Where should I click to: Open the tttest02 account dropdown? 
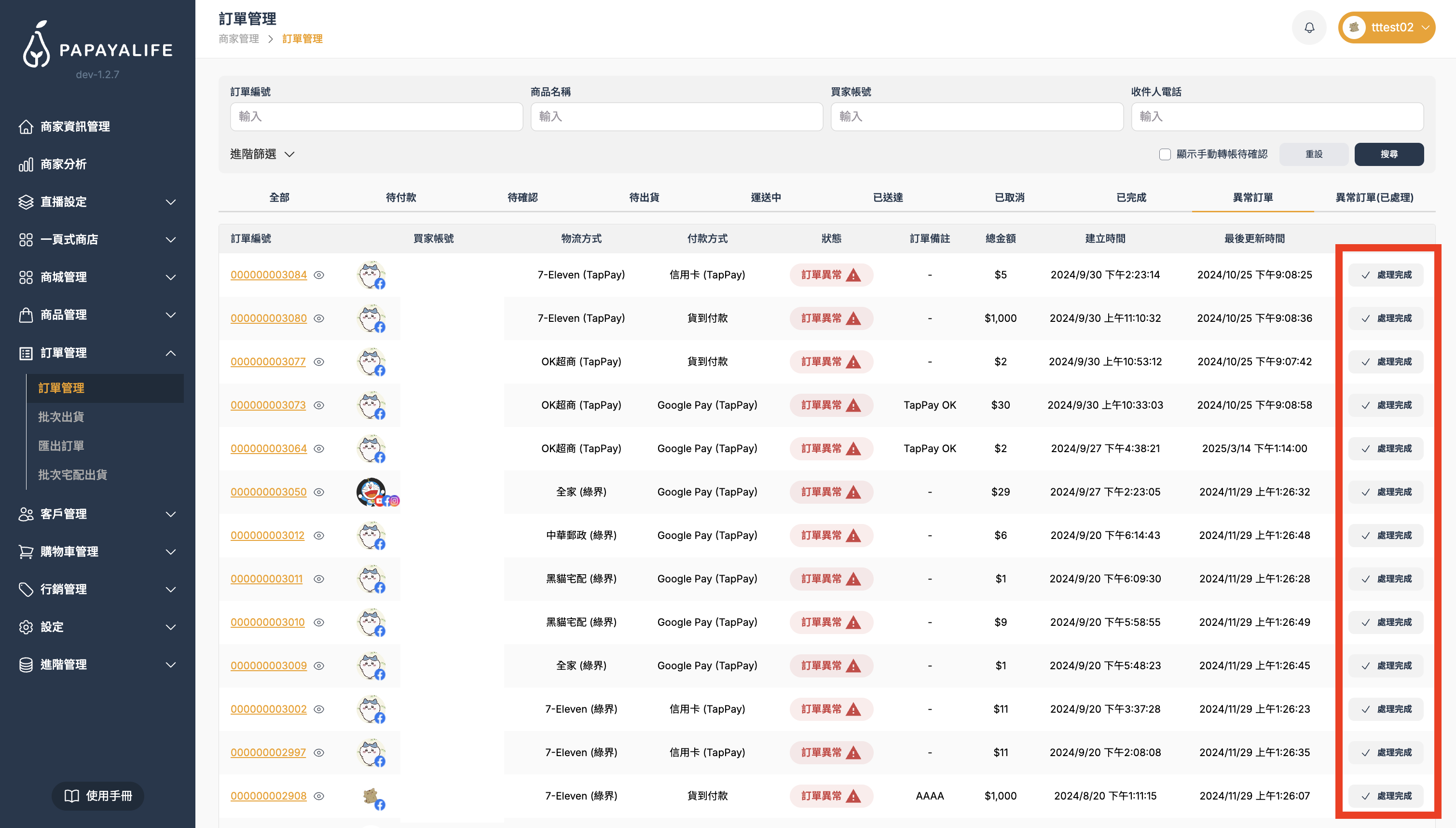[1386, 28]
